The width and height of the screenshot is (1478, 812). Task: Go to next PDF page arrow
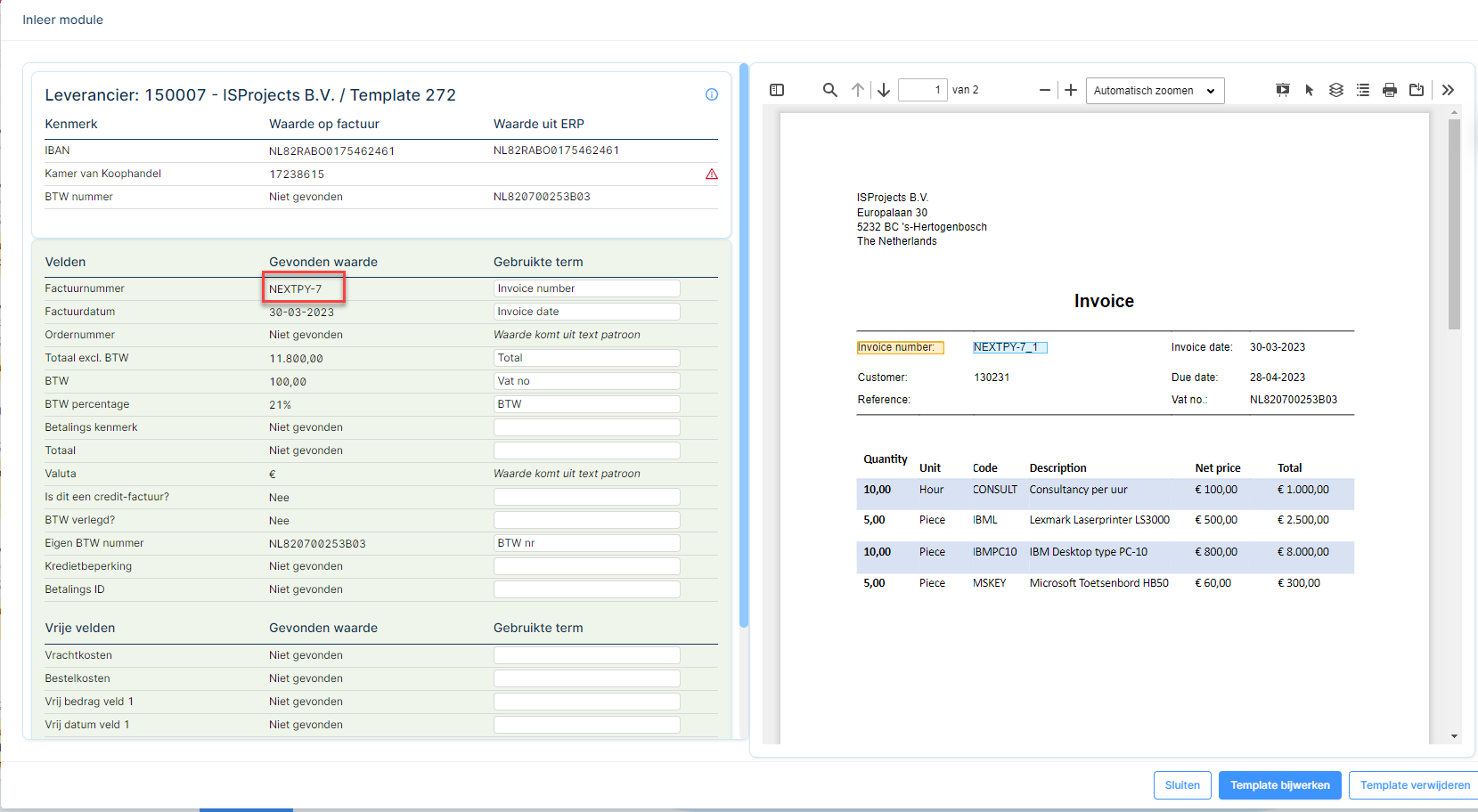tap(884, 90)
